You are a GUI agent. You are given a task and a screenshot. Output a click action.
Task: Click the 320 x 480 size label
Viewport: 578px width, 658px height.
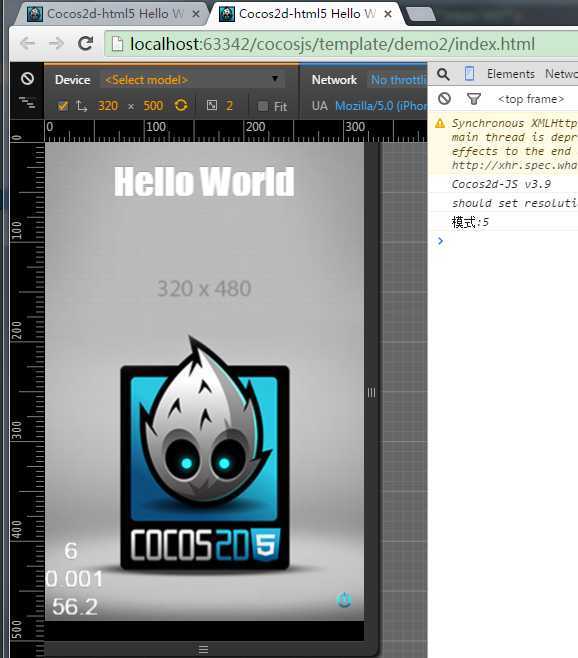point(204,289)
